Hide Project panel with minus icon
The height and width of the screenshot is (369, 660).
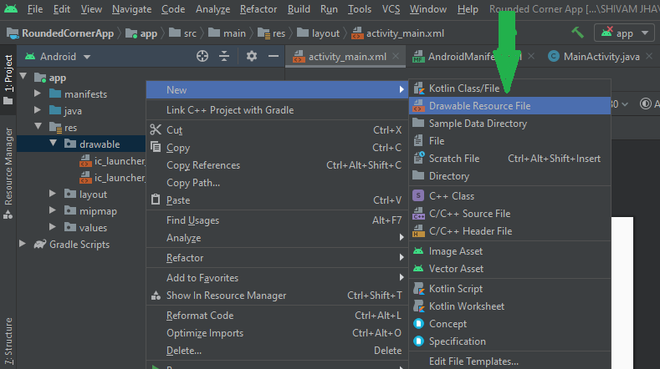[273, 56]
